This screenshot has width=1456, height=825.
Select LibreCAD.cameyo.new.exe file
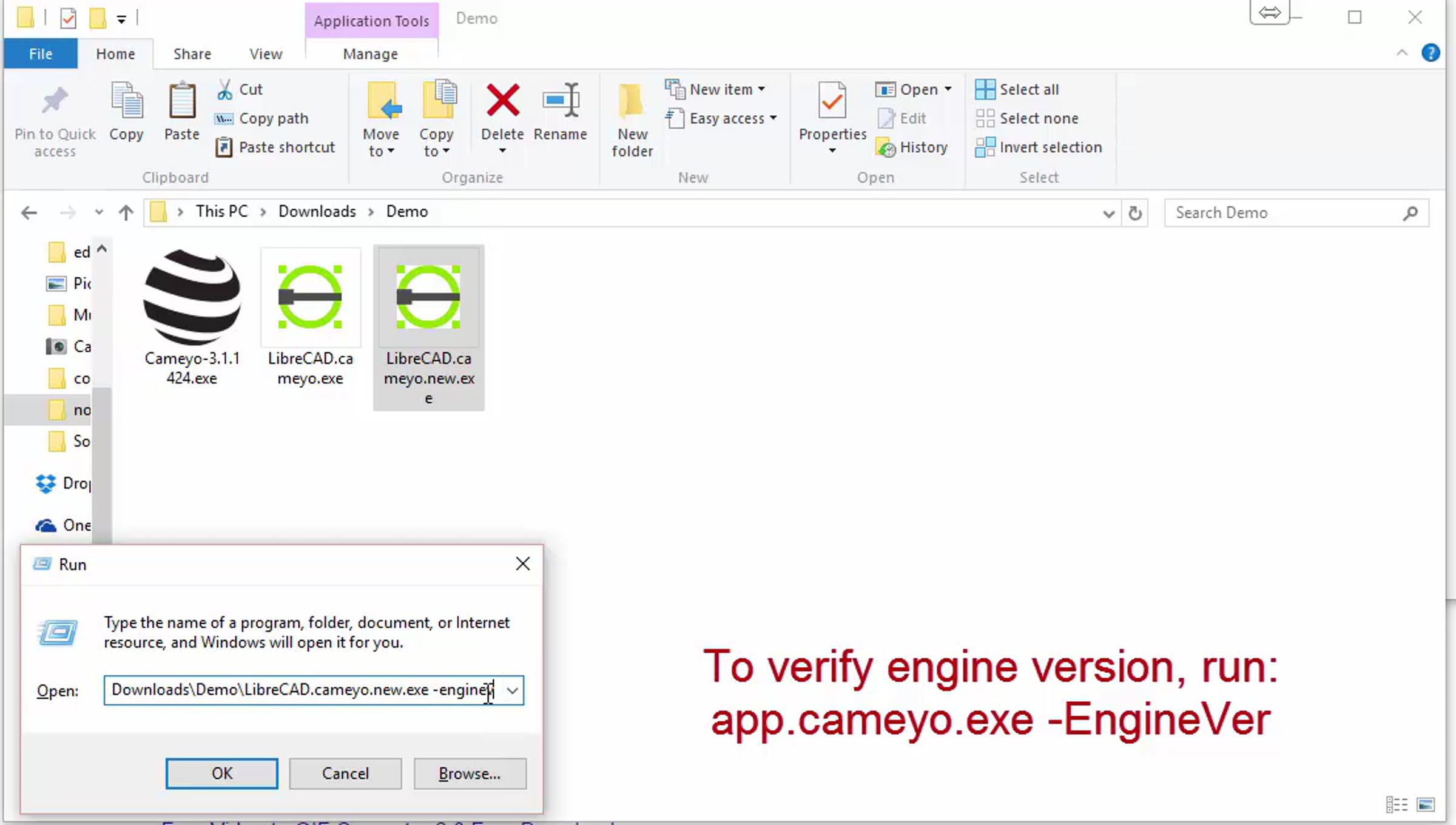click(x=428, y=328)
